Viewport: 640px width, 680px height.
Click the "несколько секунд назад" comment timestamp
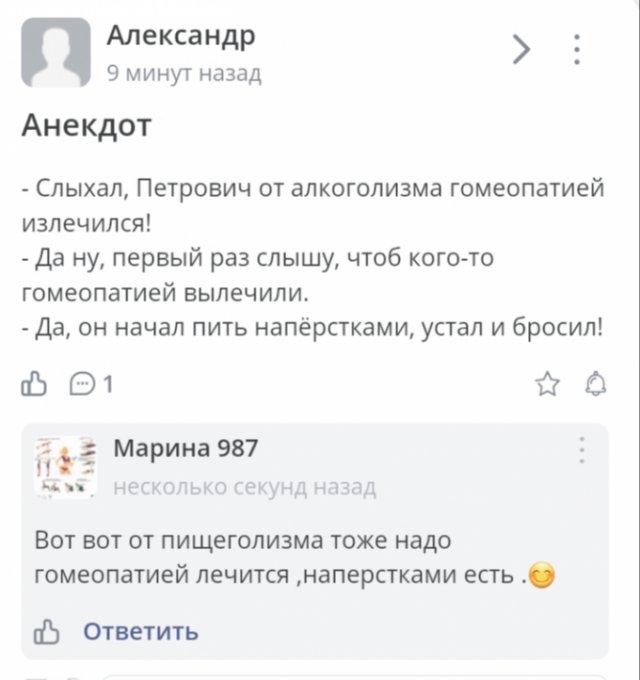click(245, 487)
